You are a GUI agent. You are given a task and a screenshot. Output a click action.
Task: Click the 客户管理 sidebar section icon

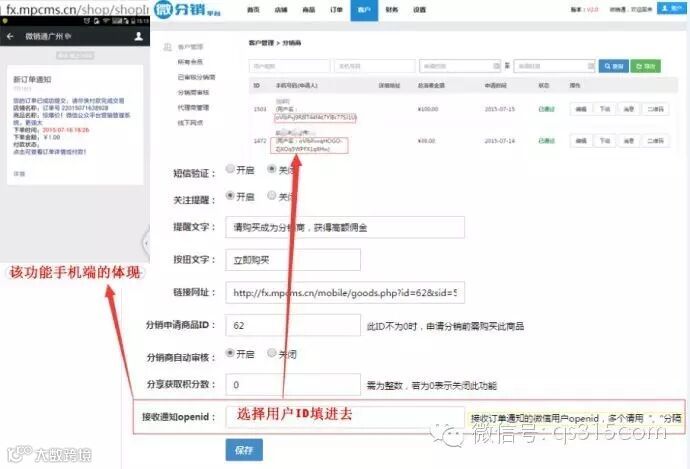click(x=167, y=47)
